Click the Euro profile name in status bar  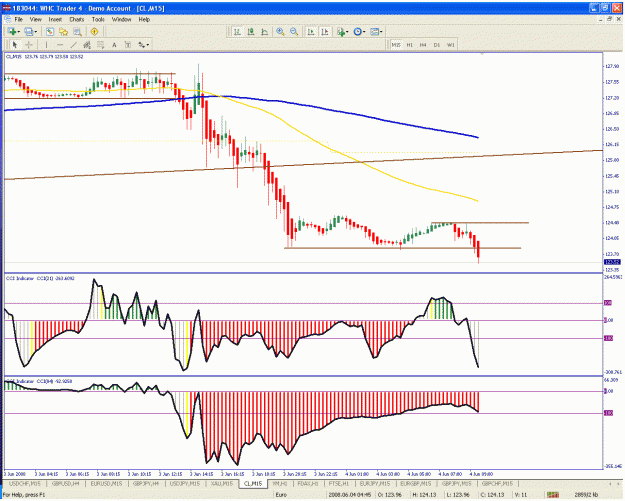coord(281,495)
